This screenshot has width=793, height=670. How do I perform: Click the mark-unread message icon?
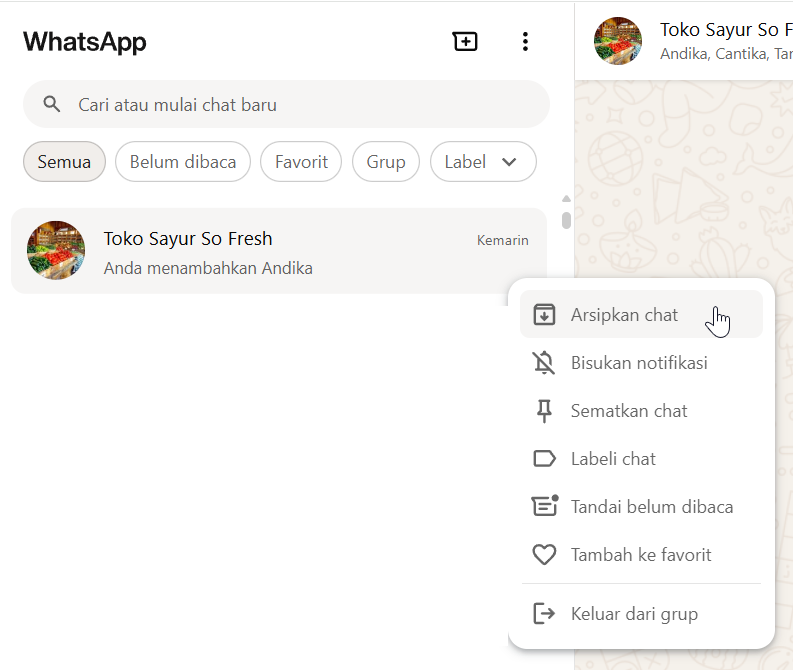544,507
